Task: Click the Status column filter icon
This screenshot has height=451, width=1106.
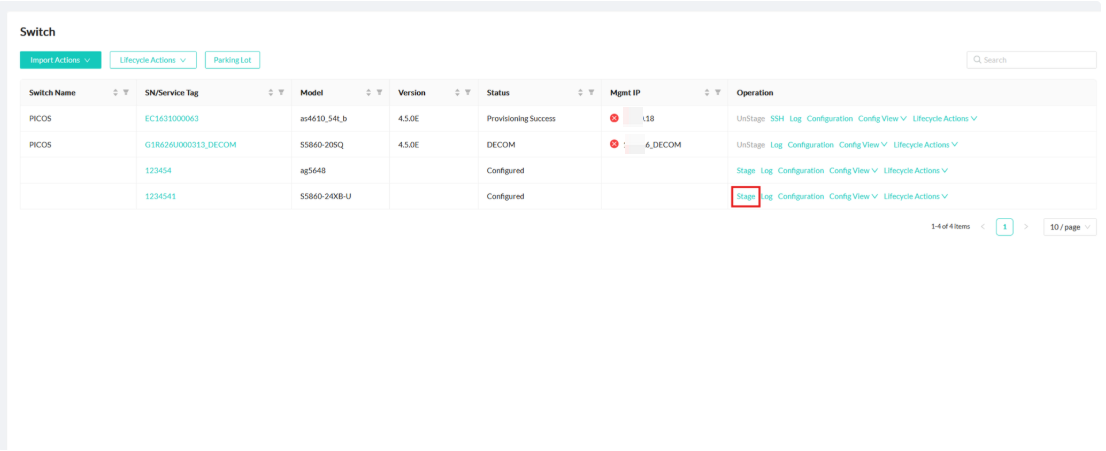Action: (591, 93)
